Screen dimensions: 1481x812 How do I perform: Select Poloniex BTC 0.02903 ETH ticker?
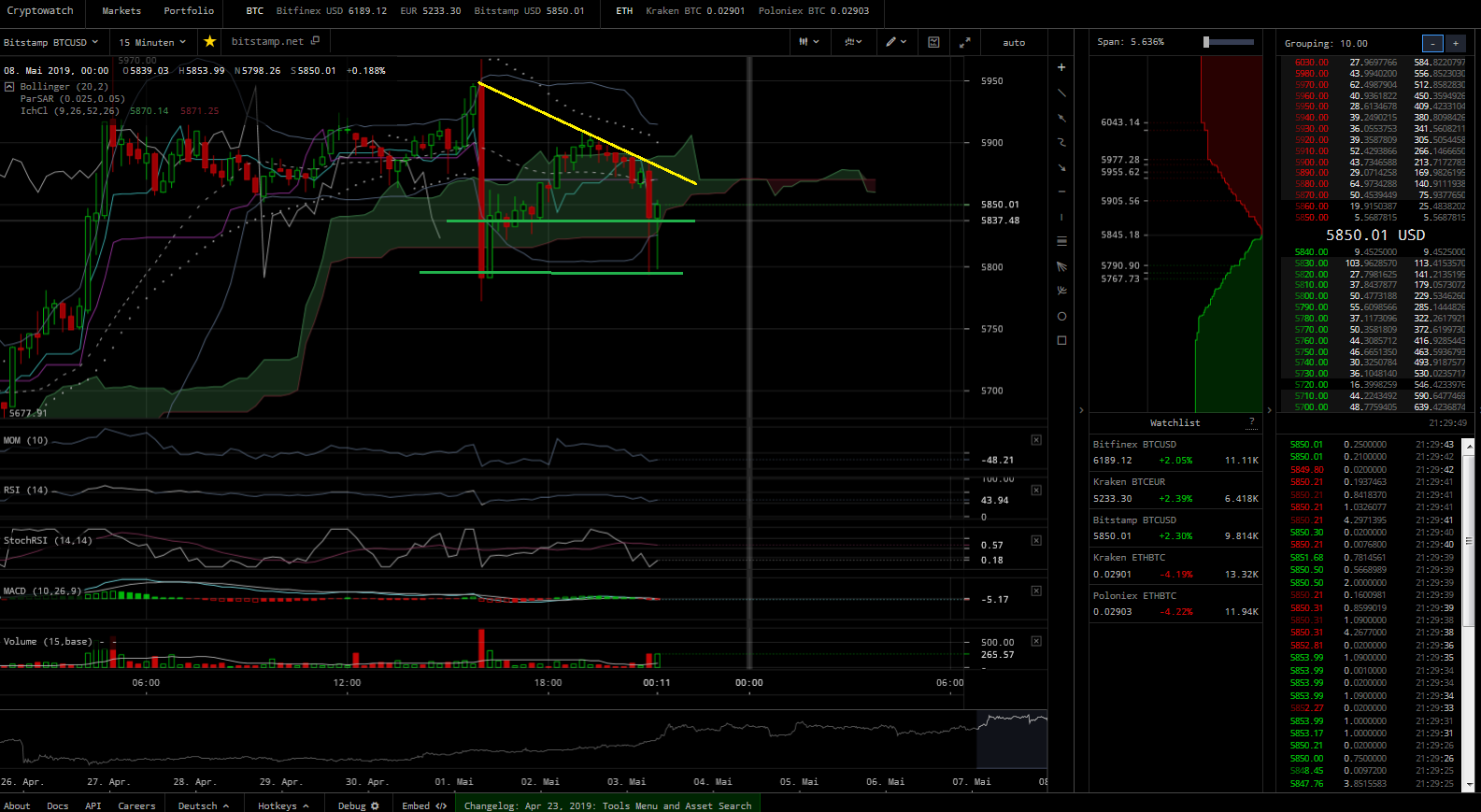(814, 11)
